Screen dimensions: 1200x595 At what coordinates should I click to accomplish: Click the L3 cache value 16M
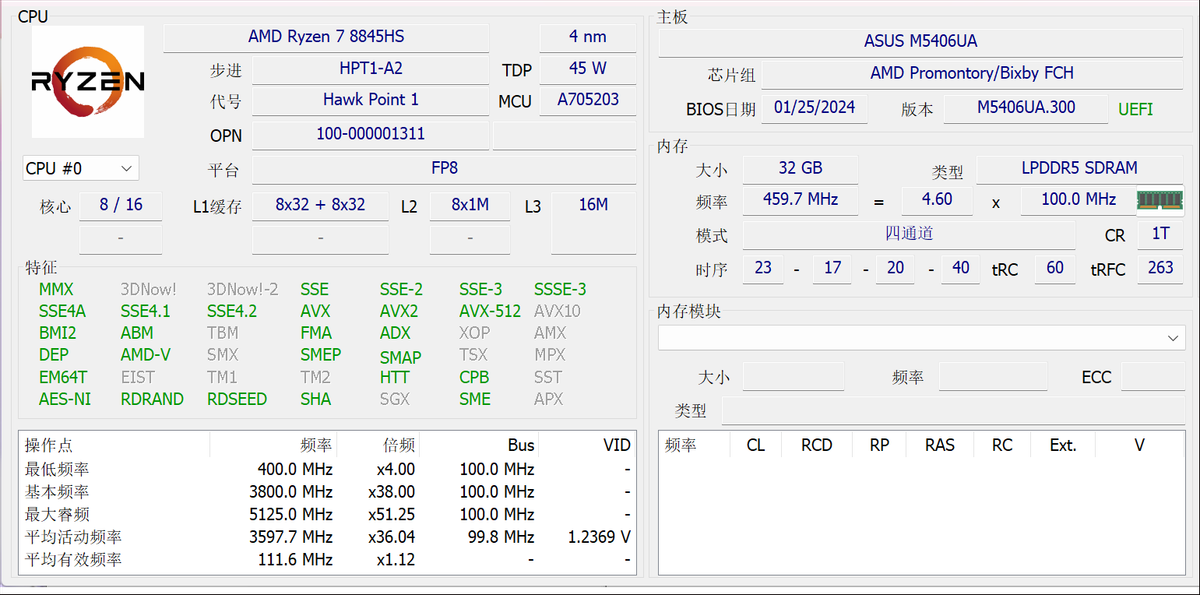(x=593, y=205)
